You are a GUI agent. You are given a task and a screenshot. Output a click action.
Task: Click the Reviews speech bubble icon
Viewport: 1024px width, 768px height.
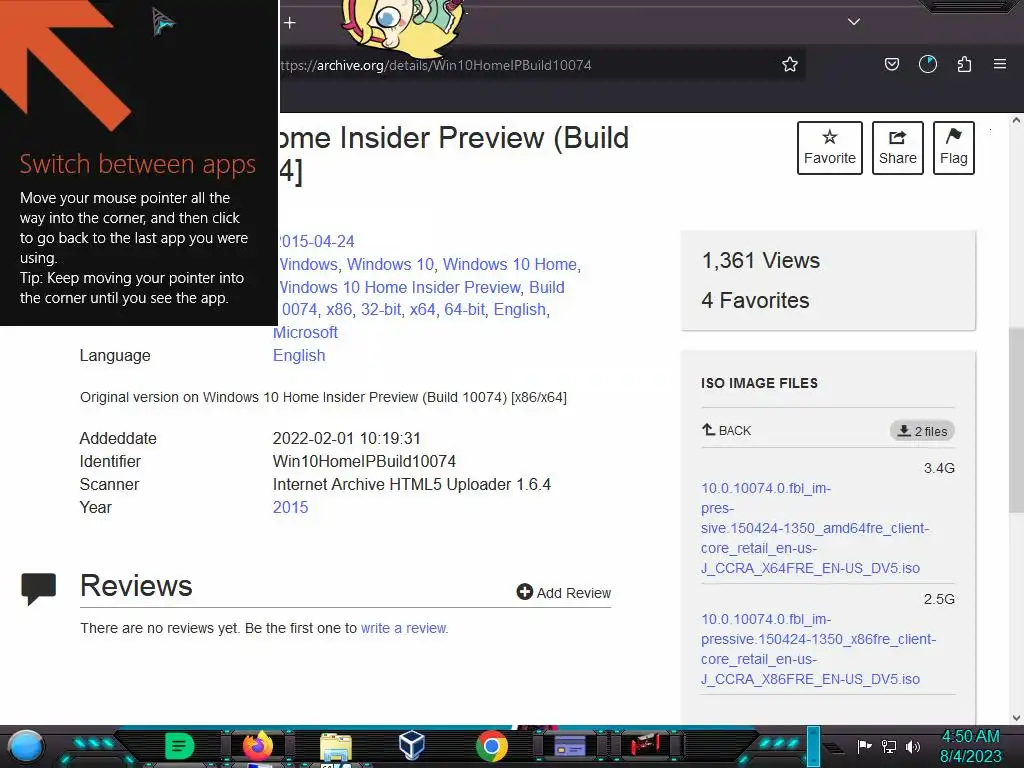pyautogui.click(x=39, y=588)
